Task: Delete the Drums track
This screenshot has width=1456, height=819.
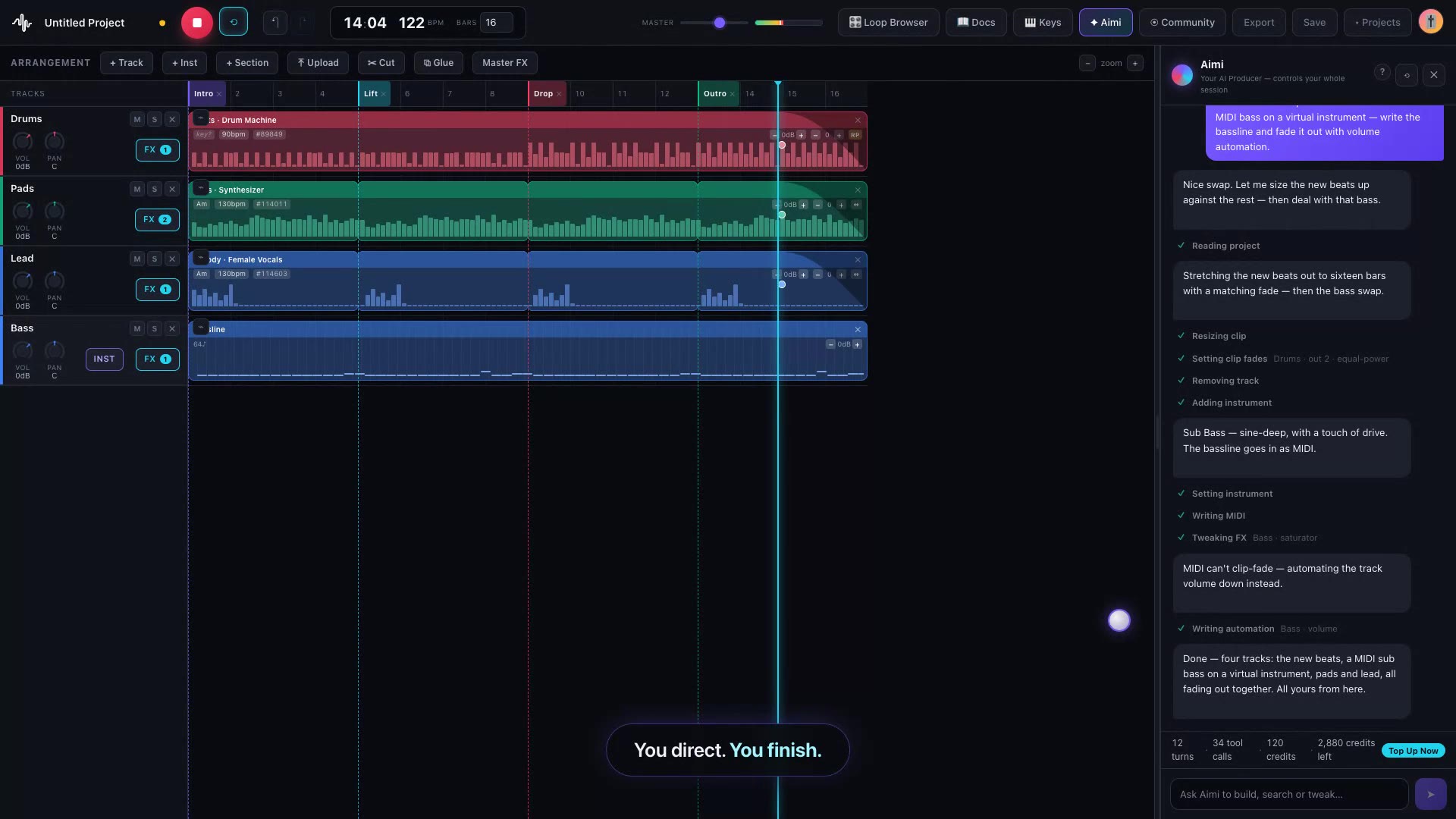Action: 172,119
